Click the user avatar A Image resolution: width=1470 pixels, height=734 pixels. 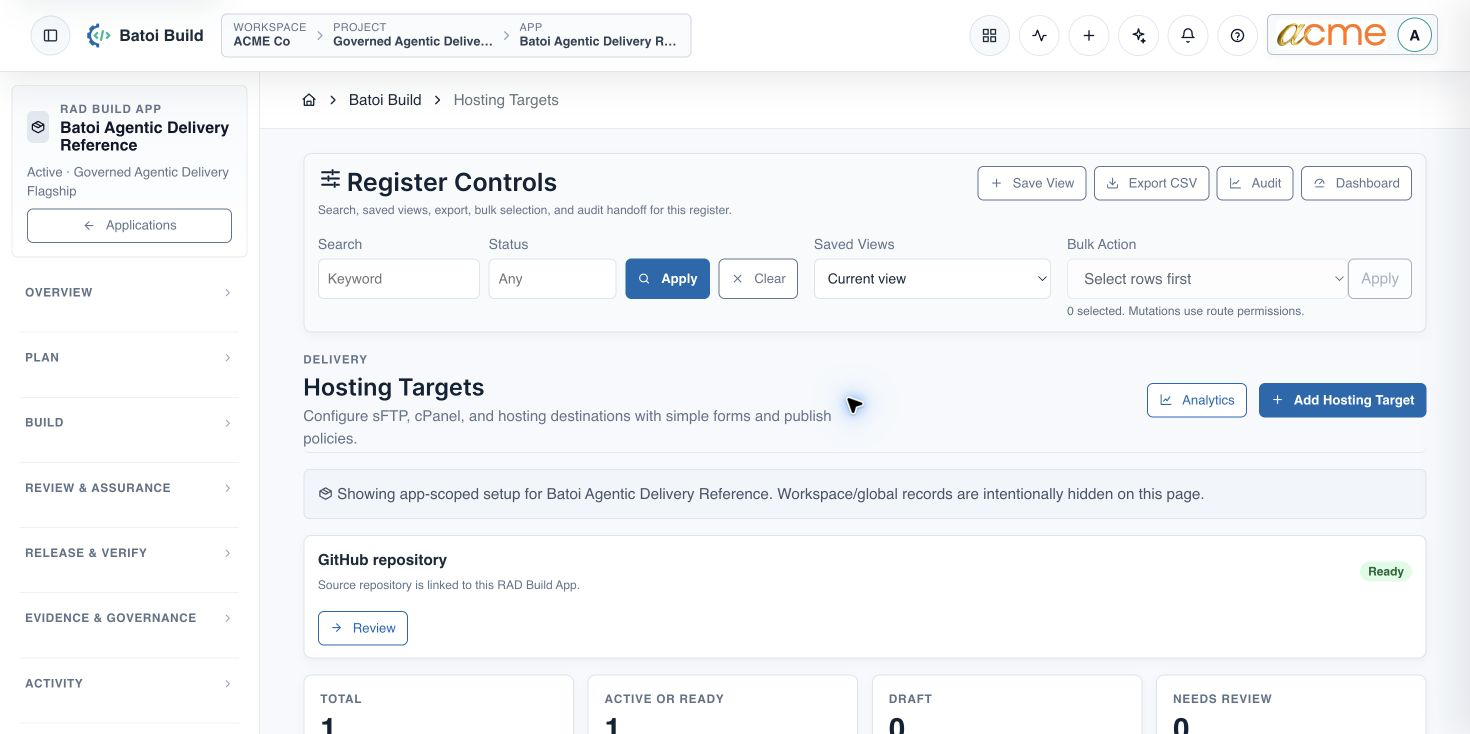pos(1414,35)
